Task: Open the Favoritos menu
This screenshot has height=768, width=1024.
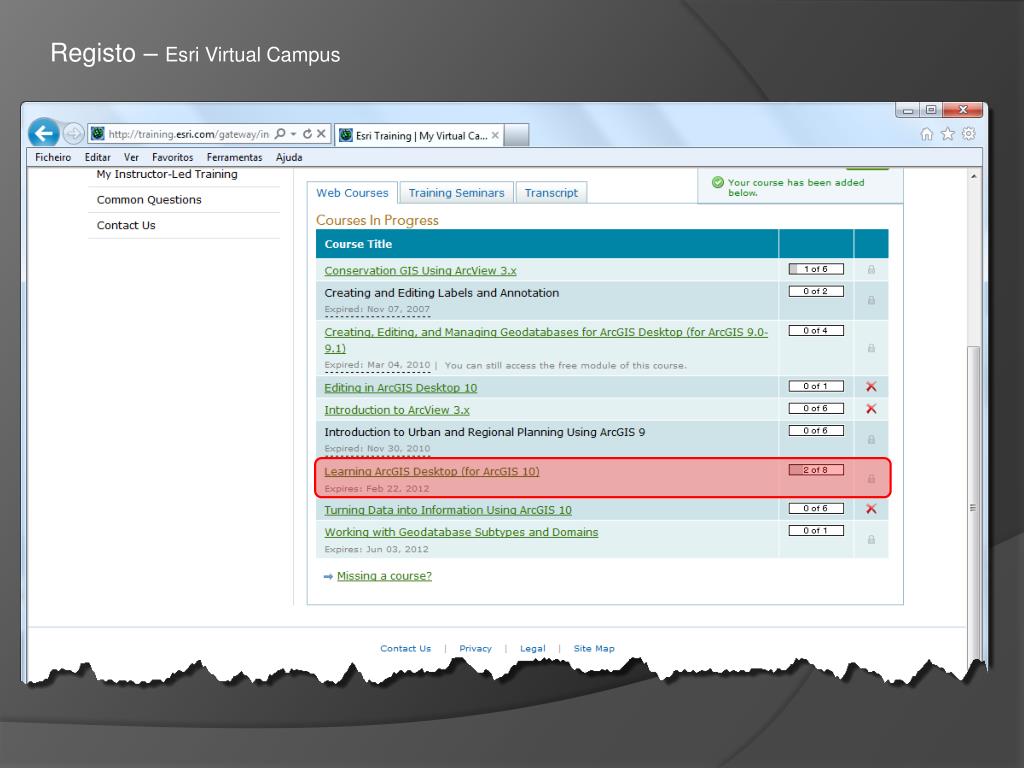Action: tap(172, 157)
